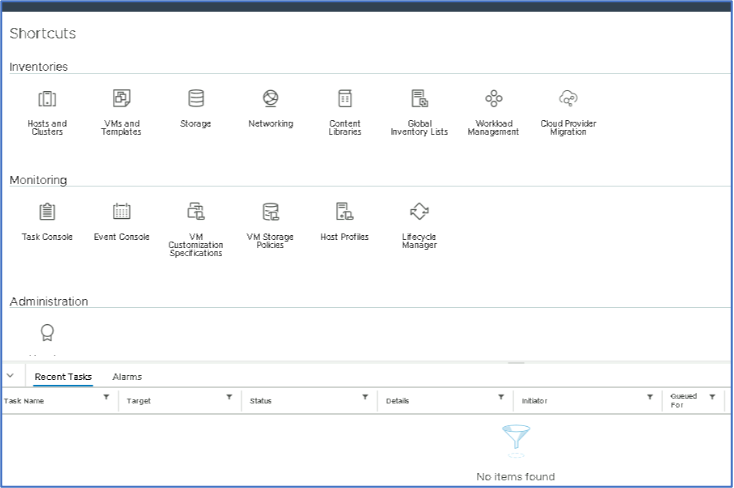The image size is (734, 488).
Task: Open Content Libraries shortcut
Action: pyautogui.click(x=345, y=99)
